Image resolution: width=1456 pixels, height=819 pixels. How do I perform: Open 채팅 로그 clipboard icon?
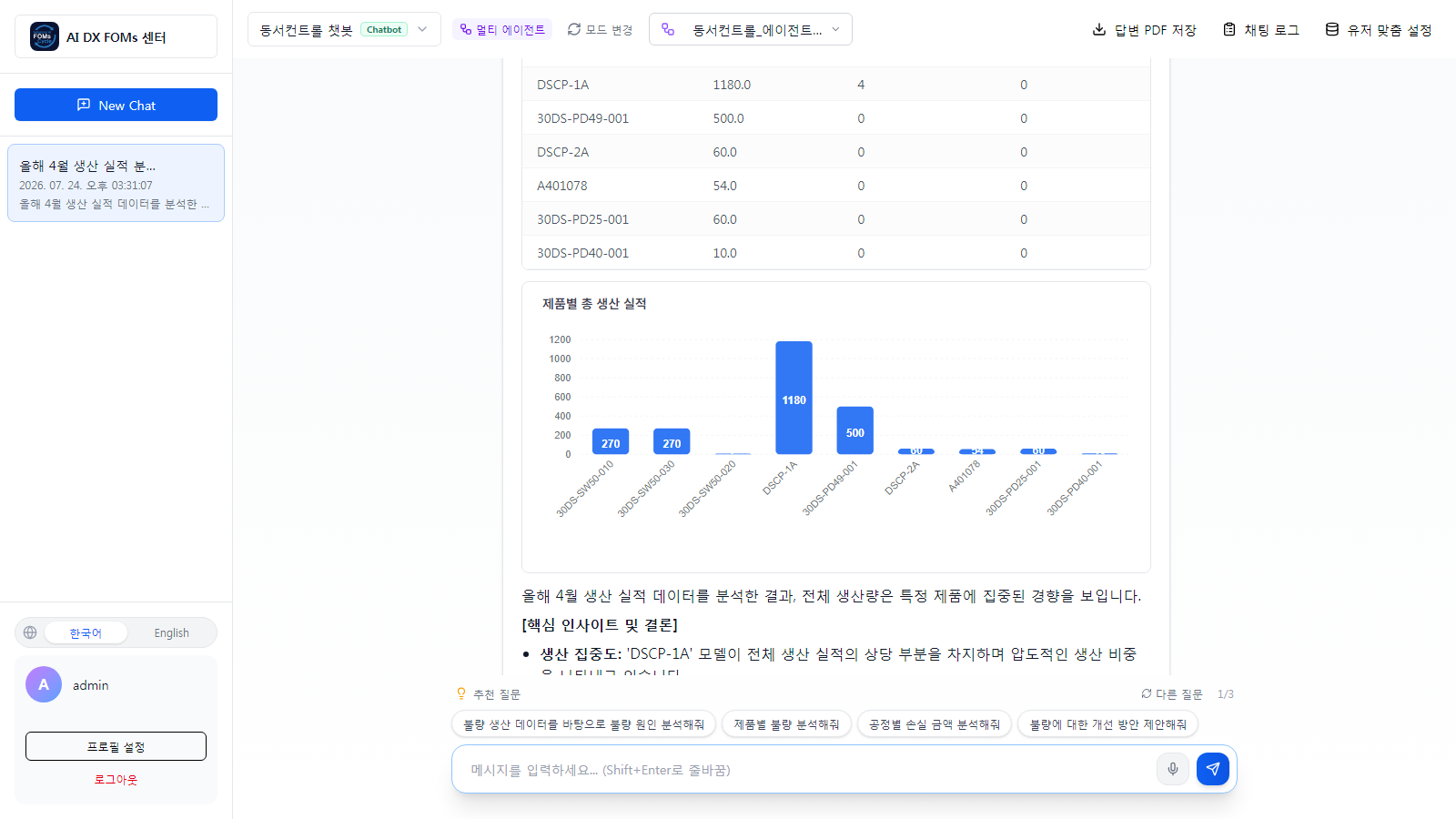point(1229,29)
